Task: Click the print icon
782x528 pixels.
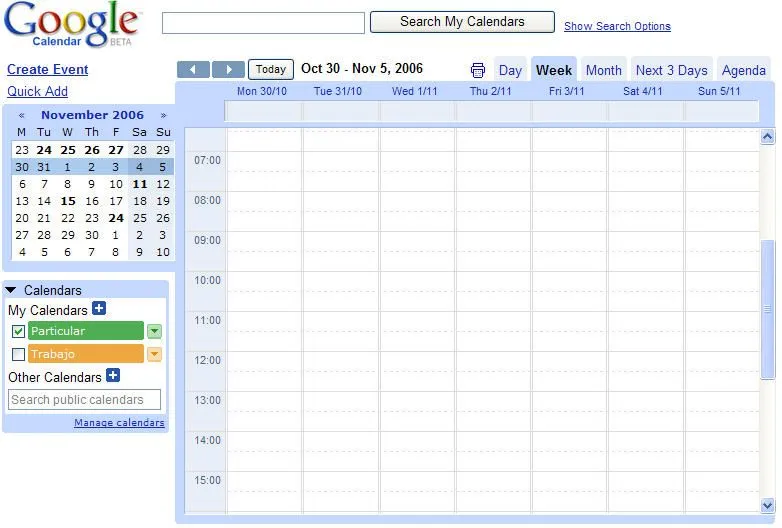Action: 477,70
